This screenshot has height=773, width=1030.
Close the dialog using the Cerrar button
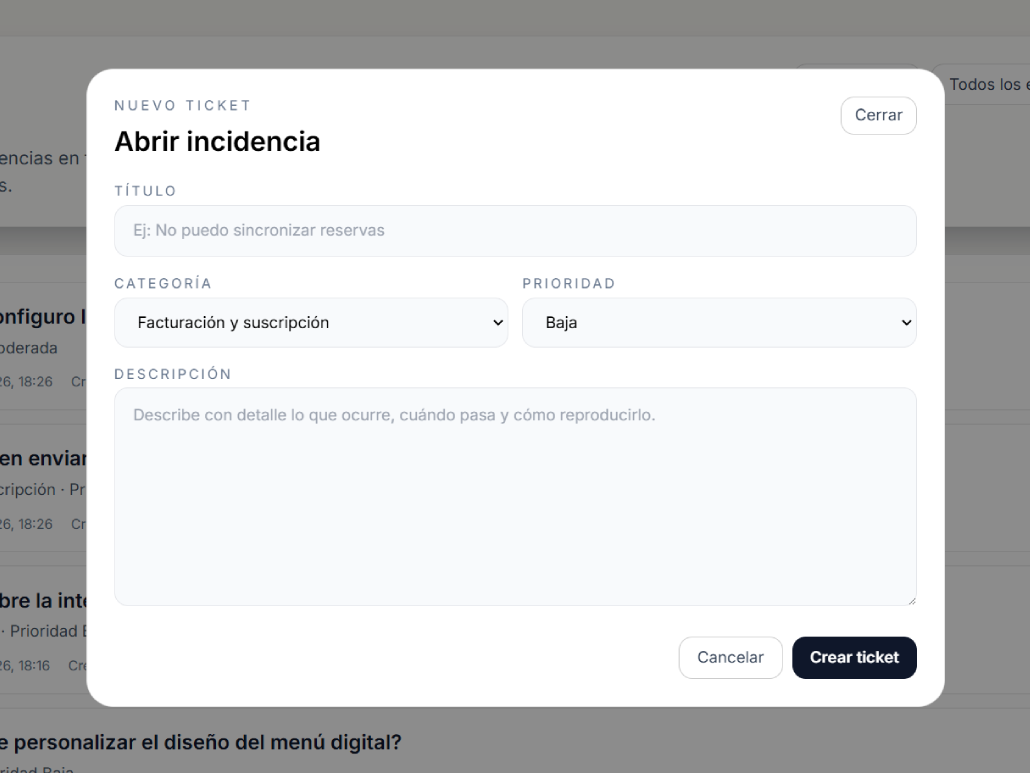pyautogui.click(x=878, y=115)
